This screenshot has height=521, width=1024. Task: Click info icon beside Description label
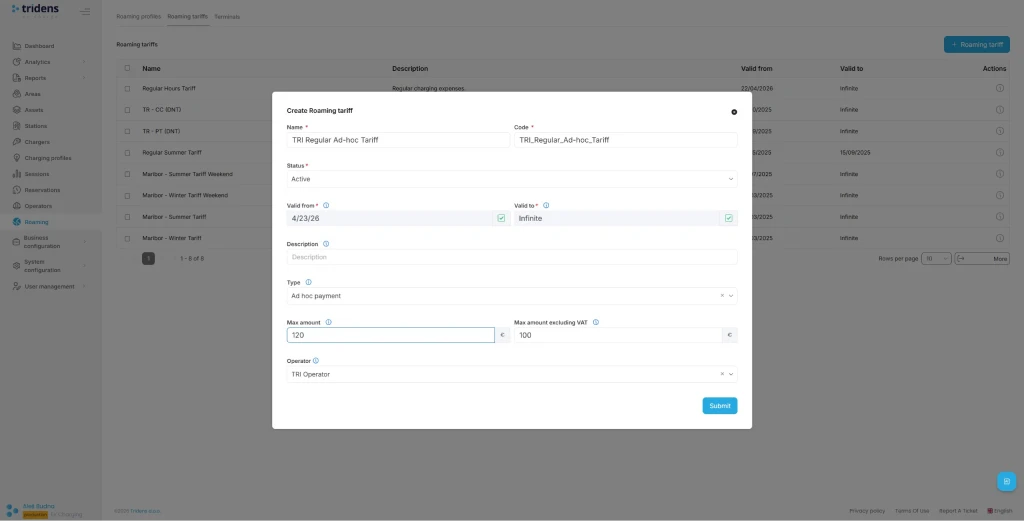pos(326,243)
